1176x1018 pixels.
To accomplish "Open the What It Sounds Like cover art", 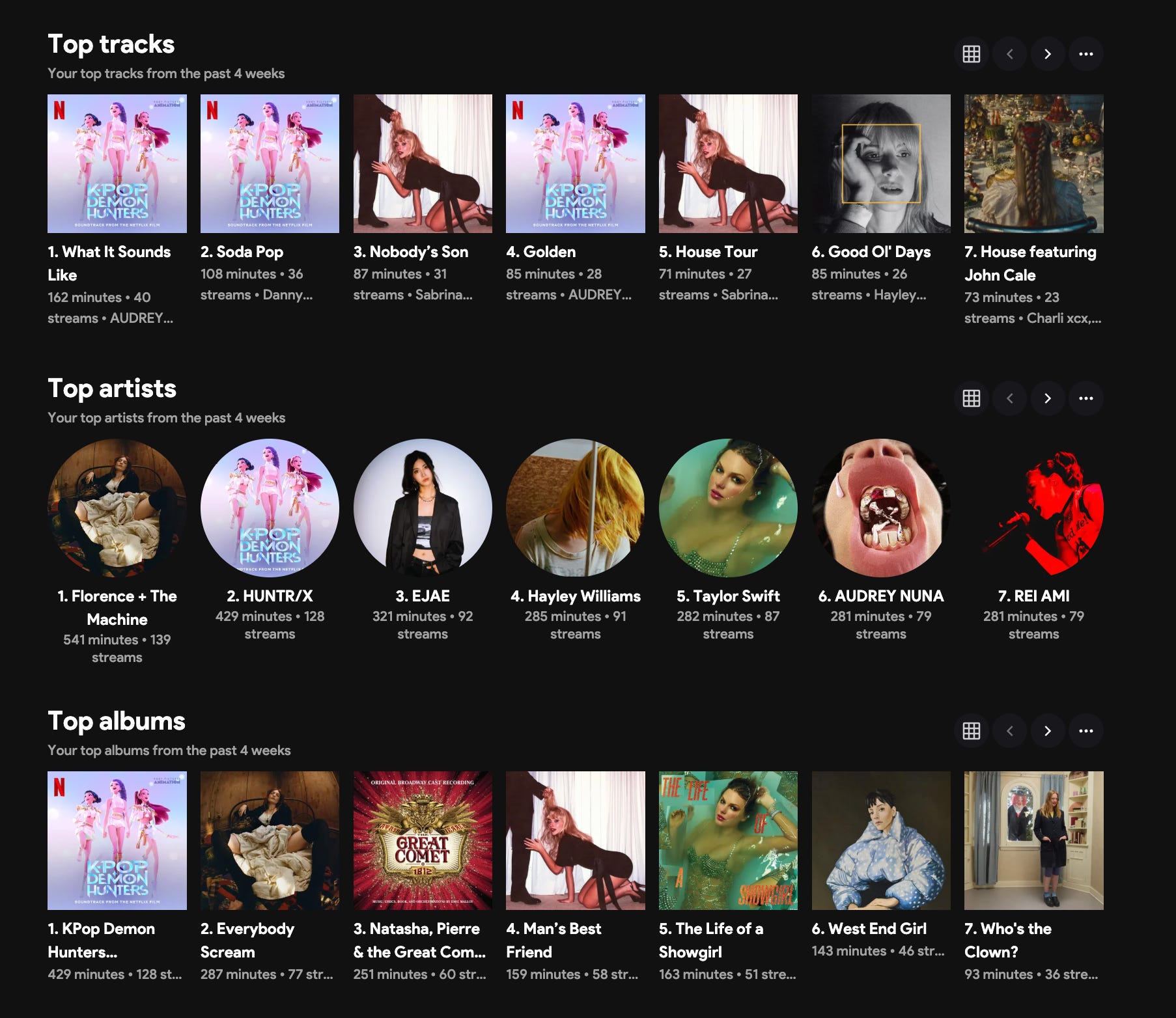I will pos(117,163).
